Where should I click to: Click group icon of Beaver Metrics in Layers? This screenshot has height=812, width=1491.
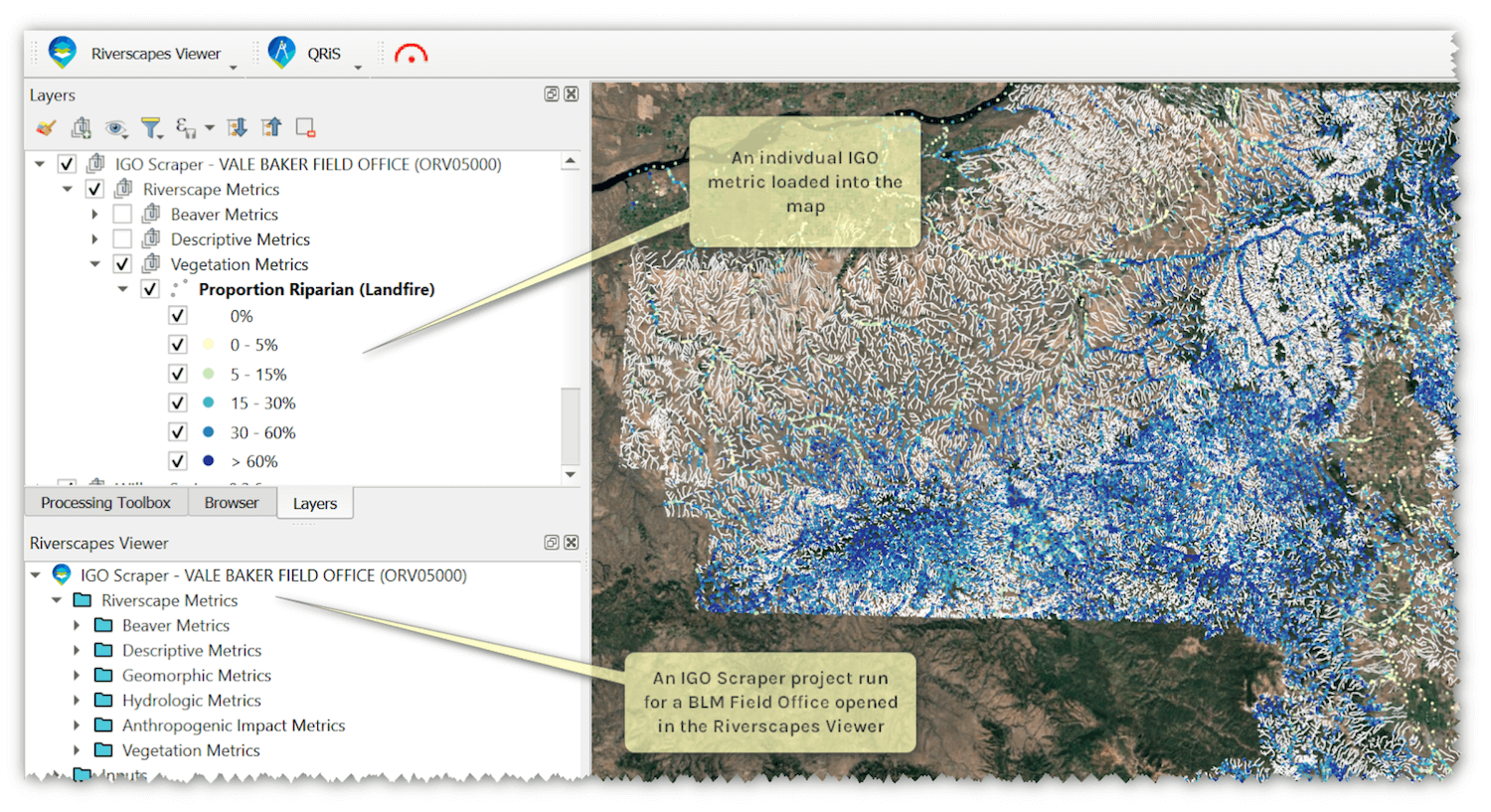click(152, 213)
